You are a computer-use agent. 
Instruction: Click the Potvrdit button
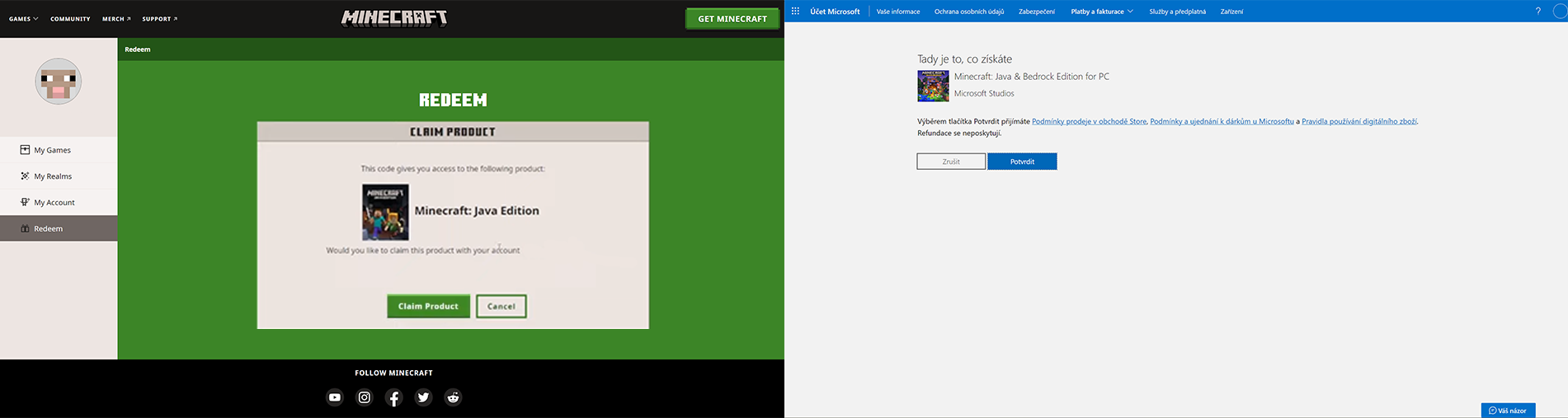point(1022,162)
